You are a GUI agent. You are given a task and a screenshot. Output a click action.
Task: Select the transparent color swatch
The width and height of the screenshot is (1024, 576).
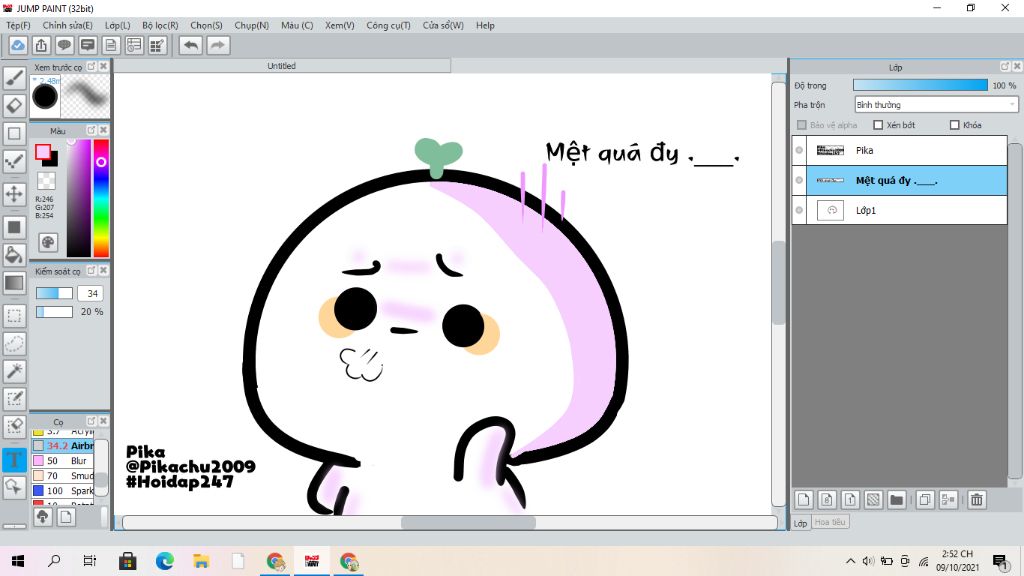click(46, 181)
